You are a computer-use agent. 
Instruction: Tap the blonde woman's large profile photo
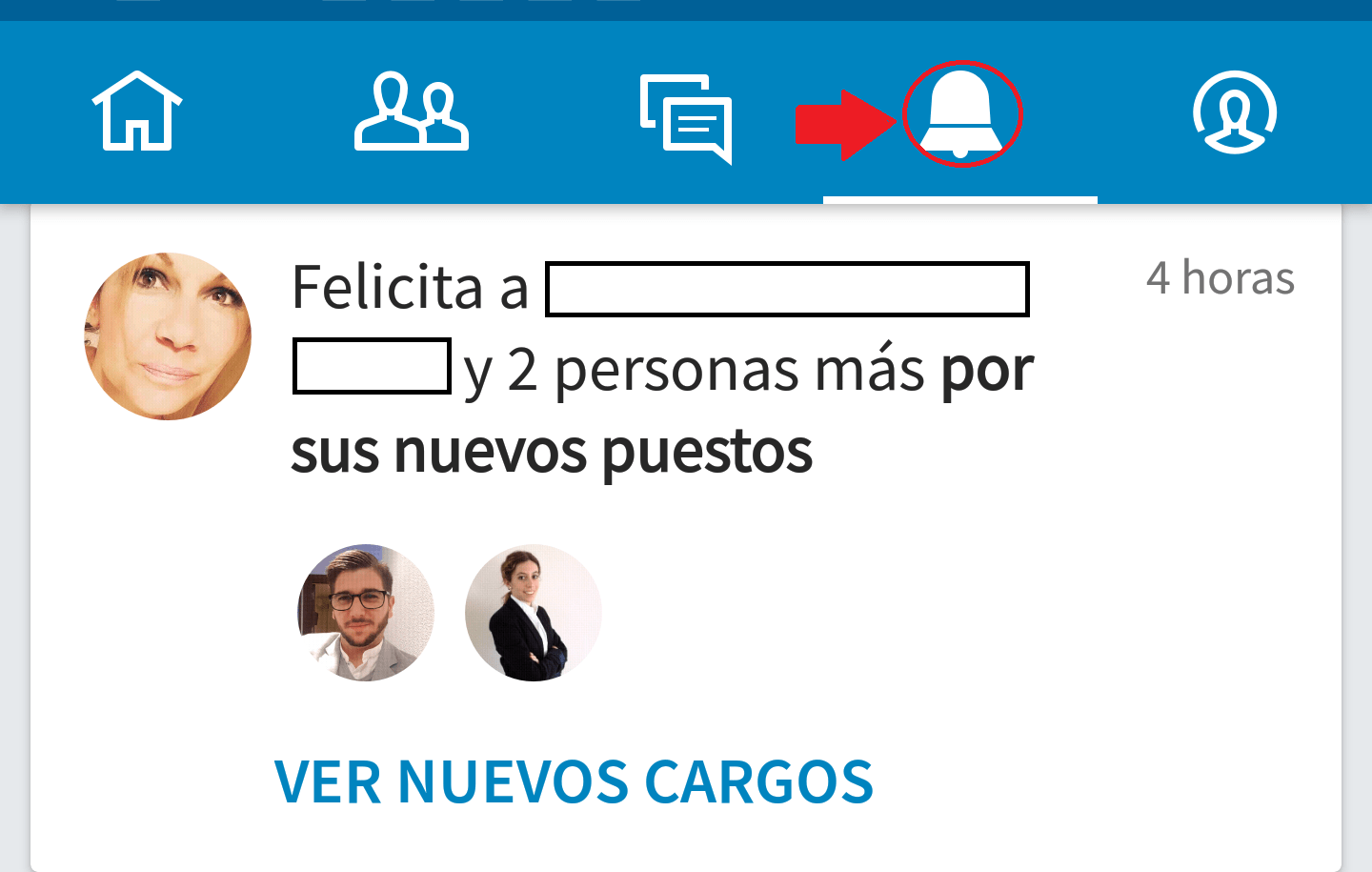pyautogui.click(x=168, y=336)
